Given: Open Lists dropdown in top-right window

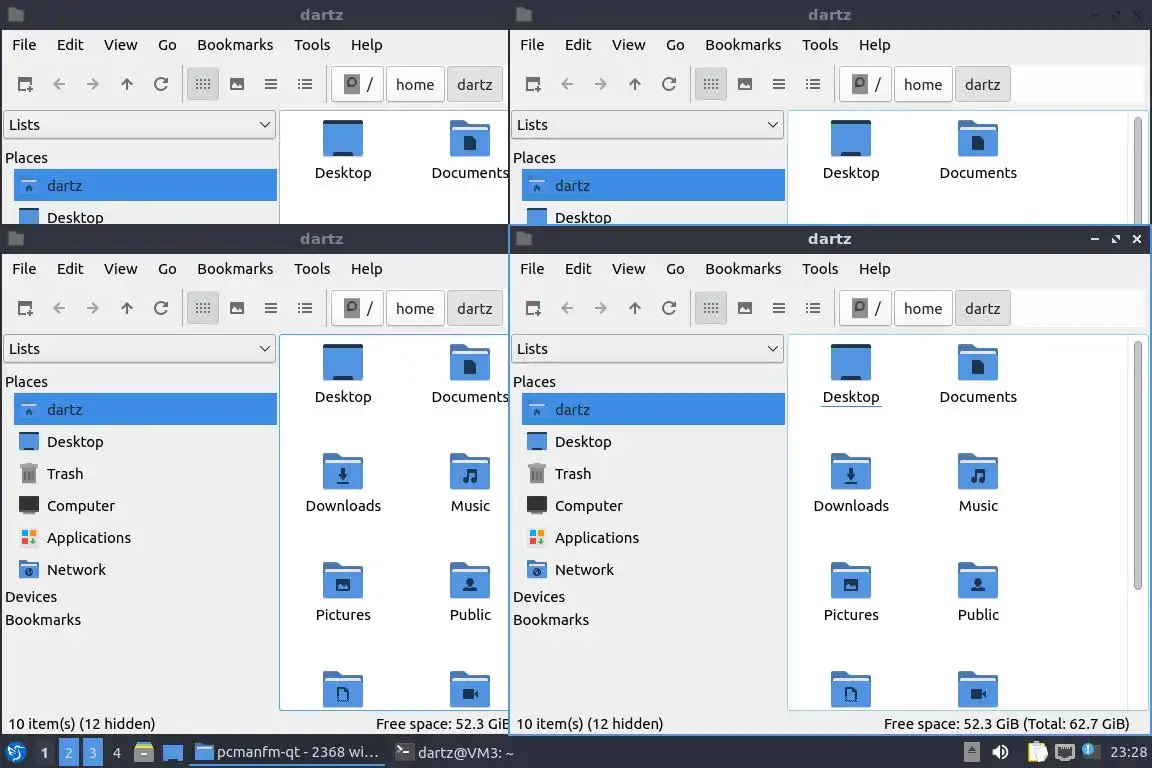Looking at the screenshot, I should pyautogui.click(x=647, y=124).
